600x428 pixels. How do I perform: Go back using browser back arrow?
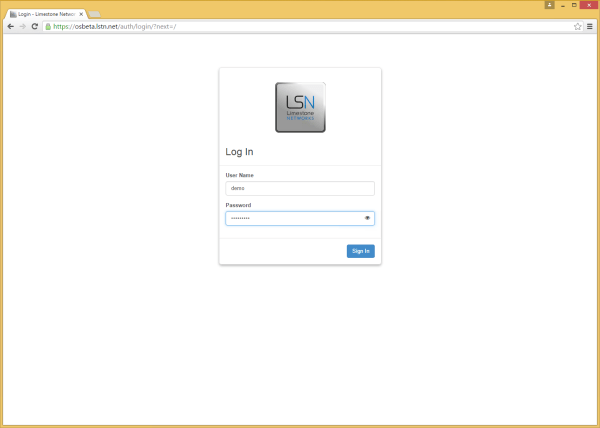pos(11,26)
